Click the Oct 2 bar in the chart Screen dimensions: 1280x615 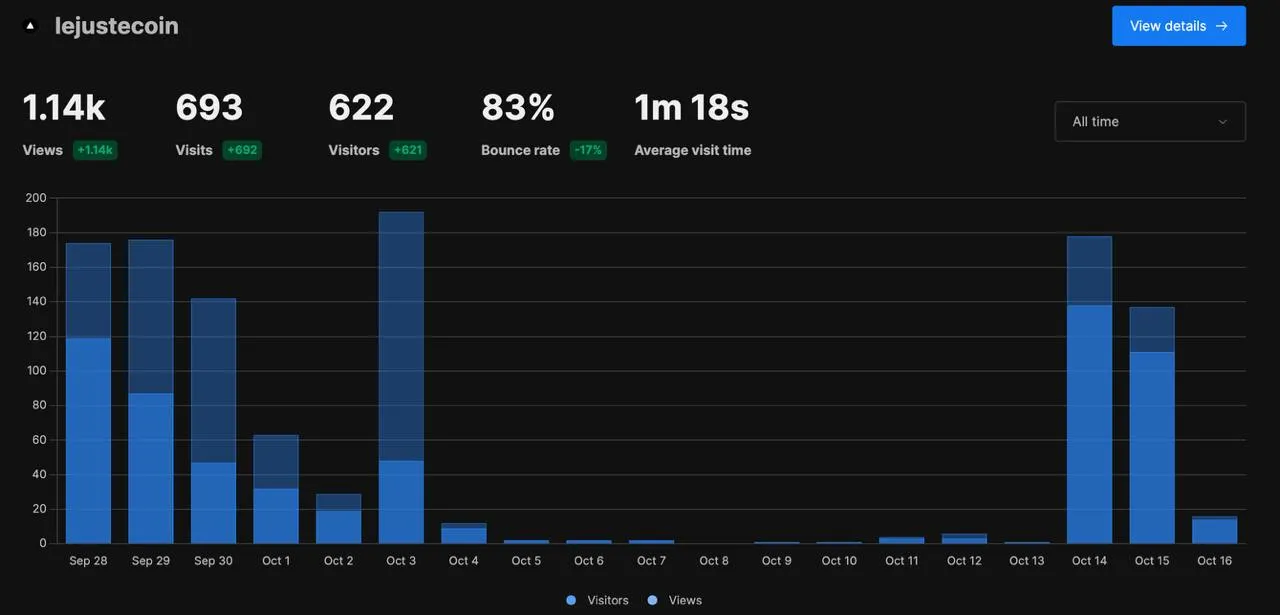point(338,518)
